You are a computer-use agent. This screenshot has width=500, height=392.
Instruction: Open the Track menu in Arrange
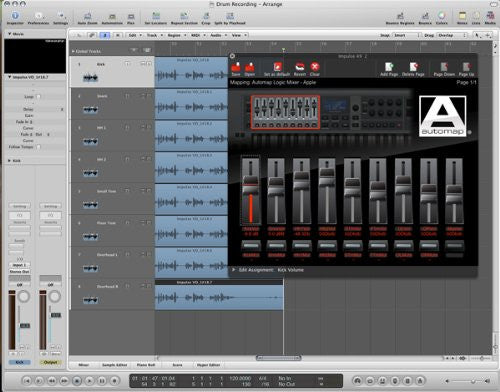coord(154,35)
